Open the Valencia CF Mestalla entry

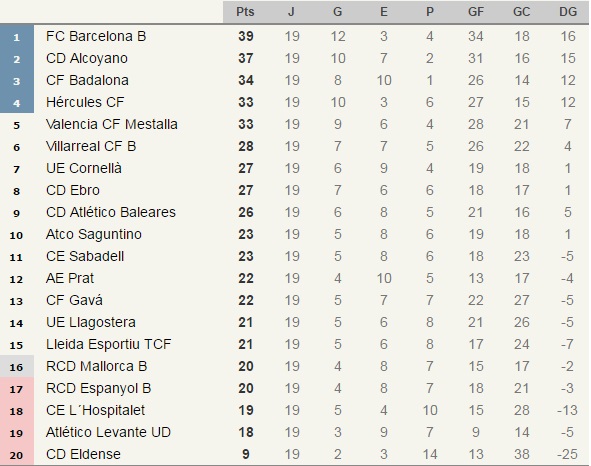112,124
